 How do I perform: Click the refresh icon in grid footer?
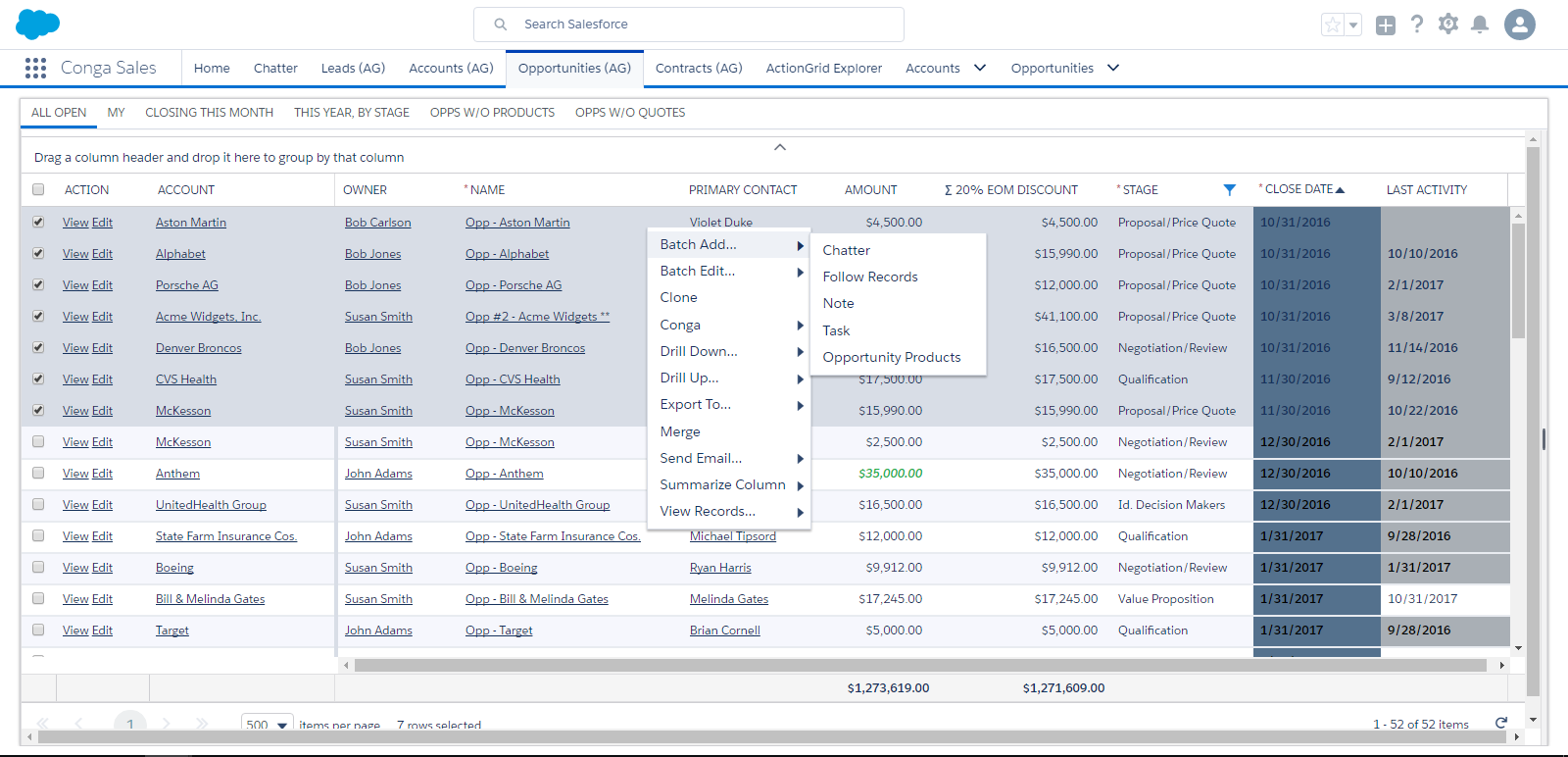coord(1500,723)
